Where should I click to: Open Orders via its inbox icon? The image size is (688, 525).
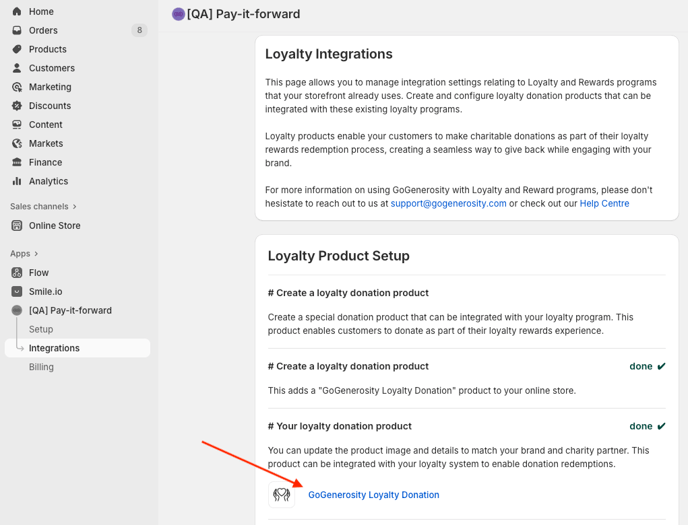[x=16, y=30]
